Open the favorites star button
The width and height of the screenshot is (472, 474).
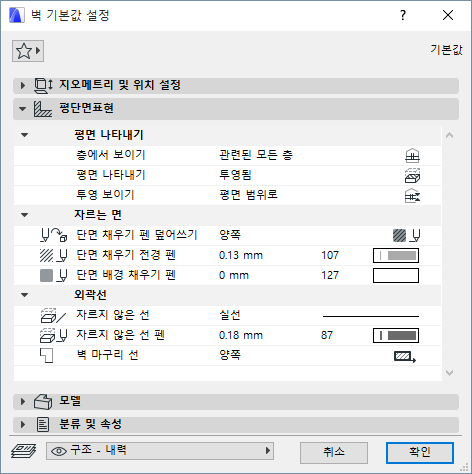coord(28,51)
